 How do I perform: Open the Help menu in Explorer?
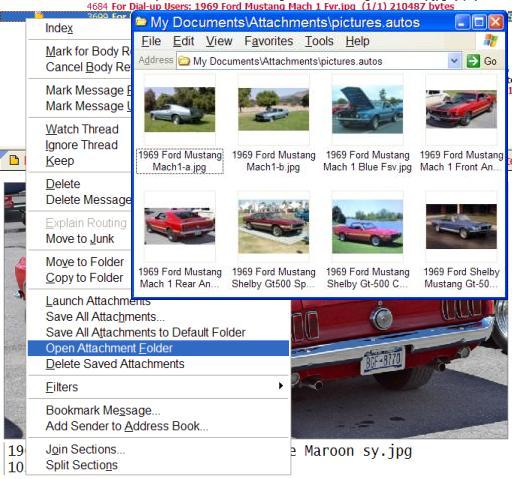pyautogui.click(x=357, y=41)
